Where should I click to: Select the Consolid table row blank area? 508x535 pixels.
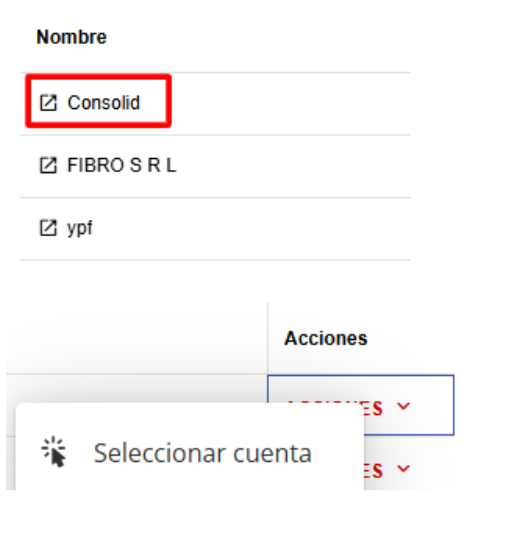point(290,104)
